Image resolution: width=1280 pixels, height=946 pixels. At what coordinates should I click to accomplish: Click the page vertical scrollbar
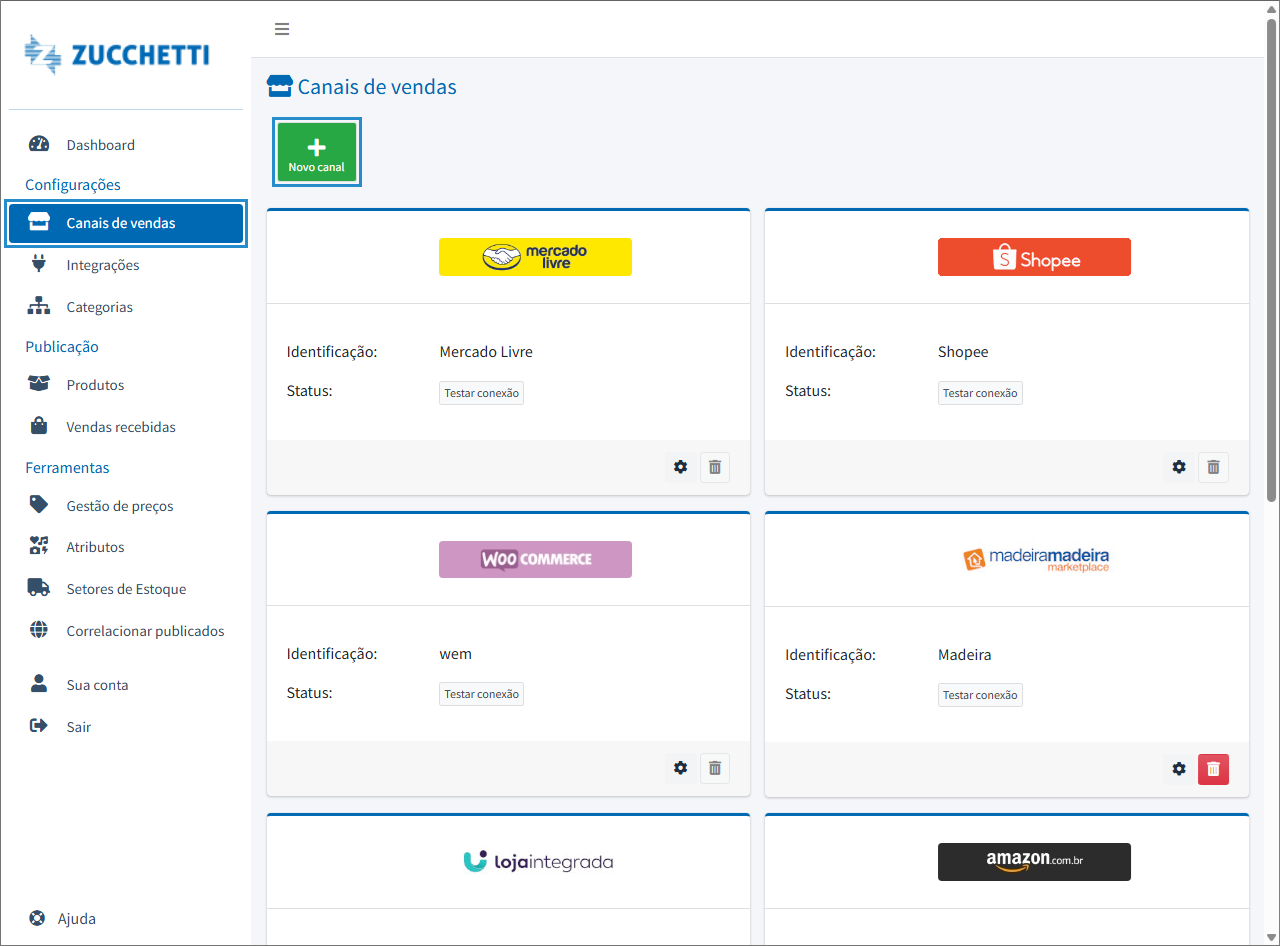(1271, 260)
